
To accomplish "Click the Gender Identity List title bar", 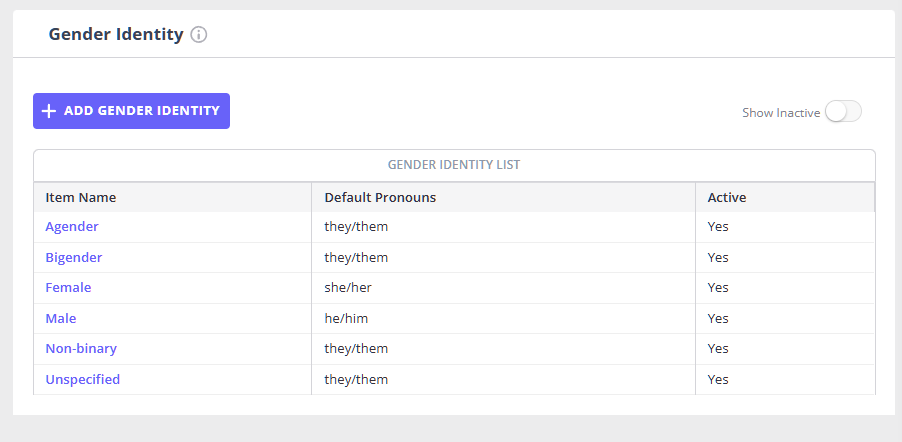I will click(x=454, y=165).
